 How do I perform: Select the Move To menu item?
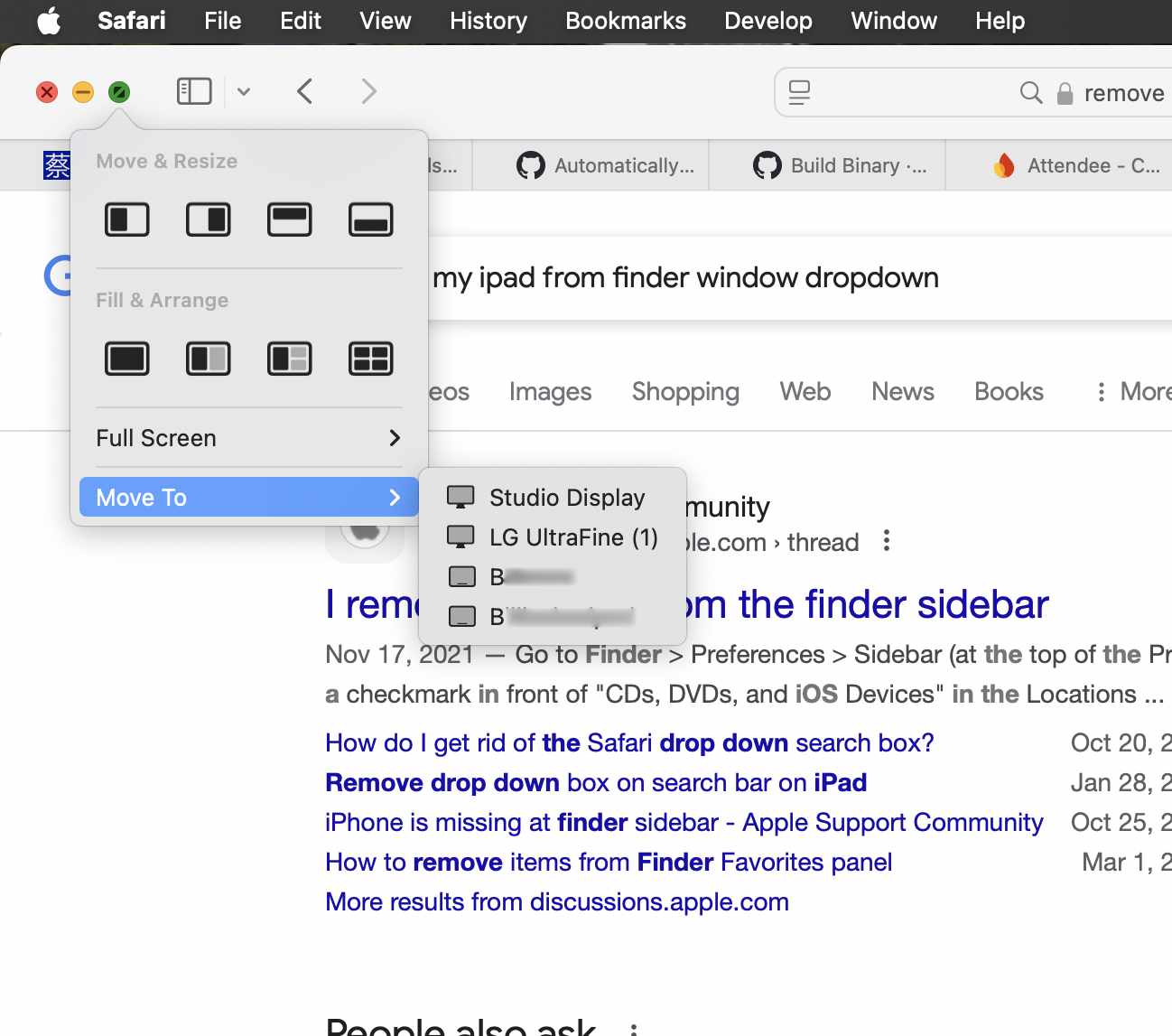tap(248, 498)
